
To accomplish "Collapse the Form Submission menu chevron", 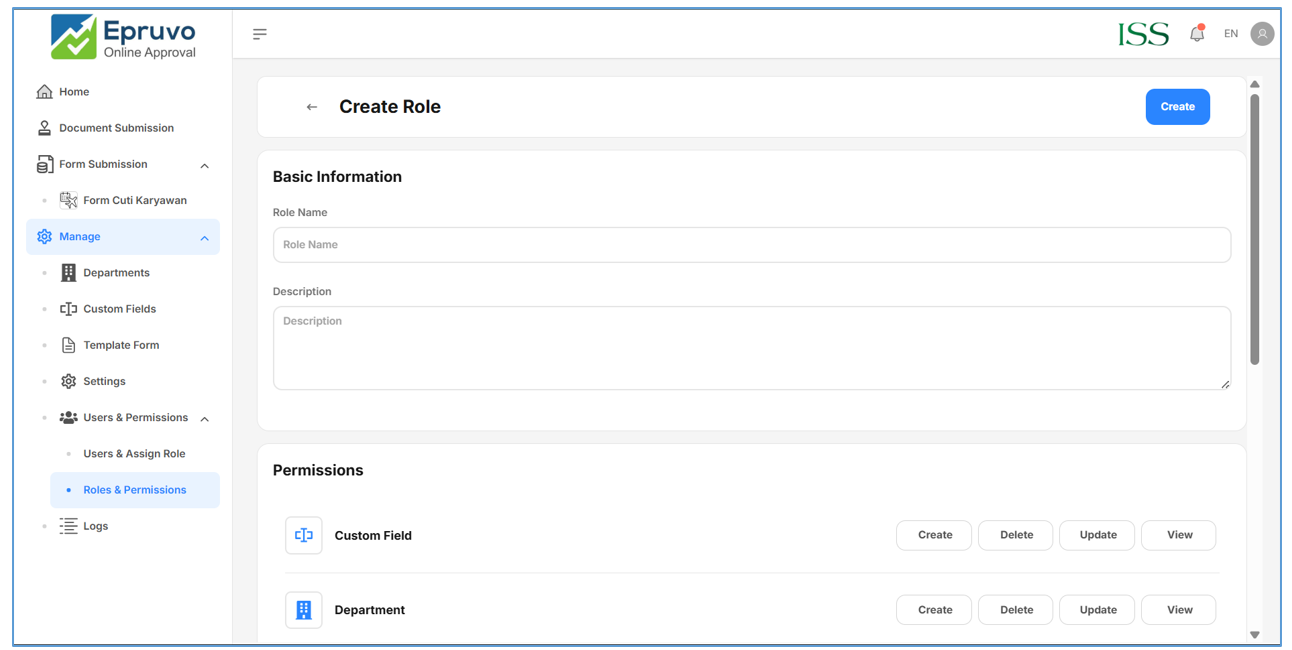I will point(205,166).
